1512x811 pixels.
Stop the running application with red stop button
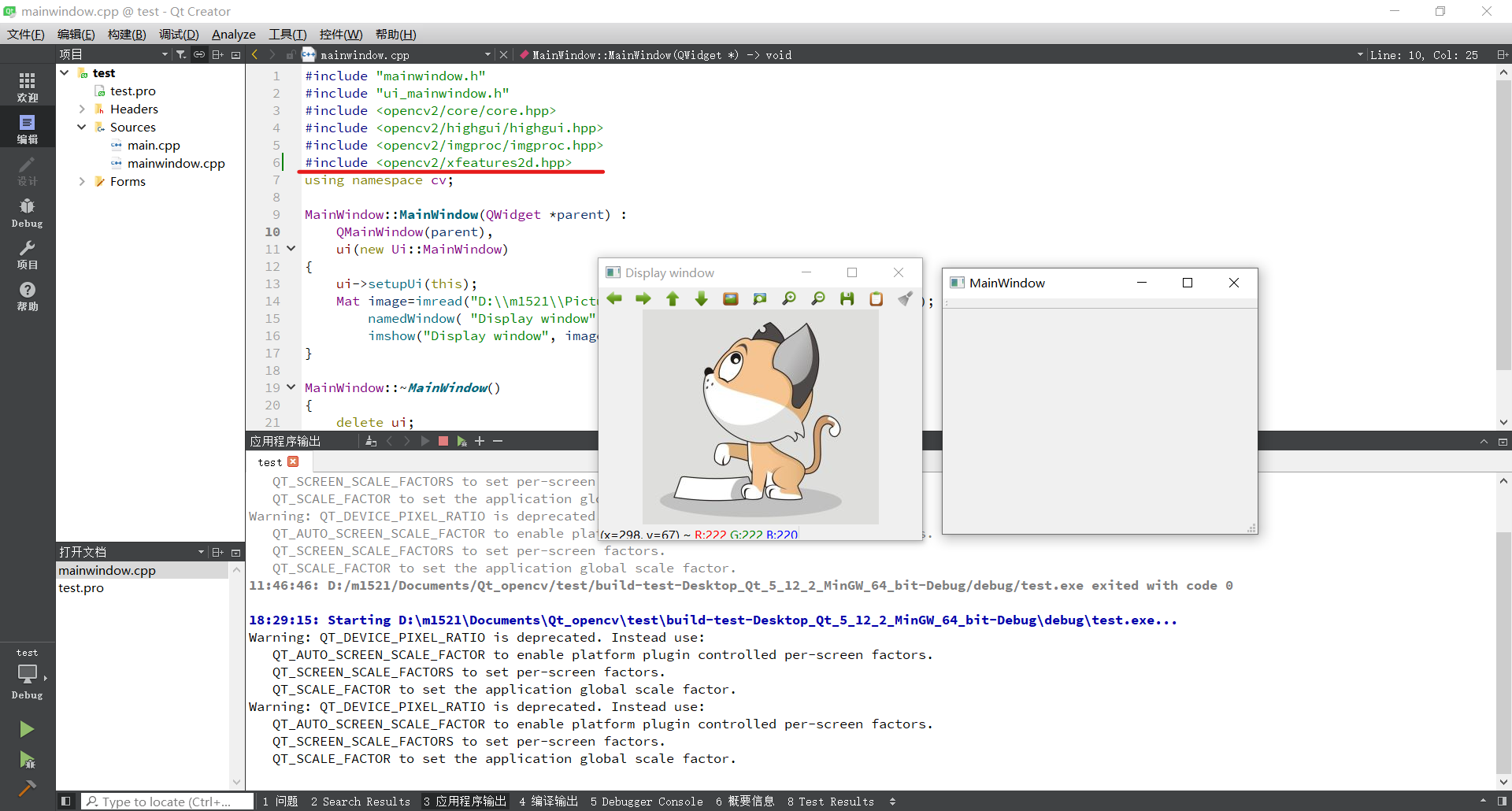point(443,441)
